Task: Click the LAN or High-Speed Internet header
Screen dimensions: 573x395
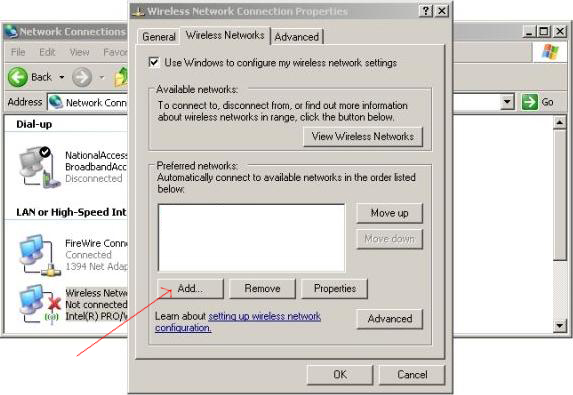Action: click(x=71, y=212)
